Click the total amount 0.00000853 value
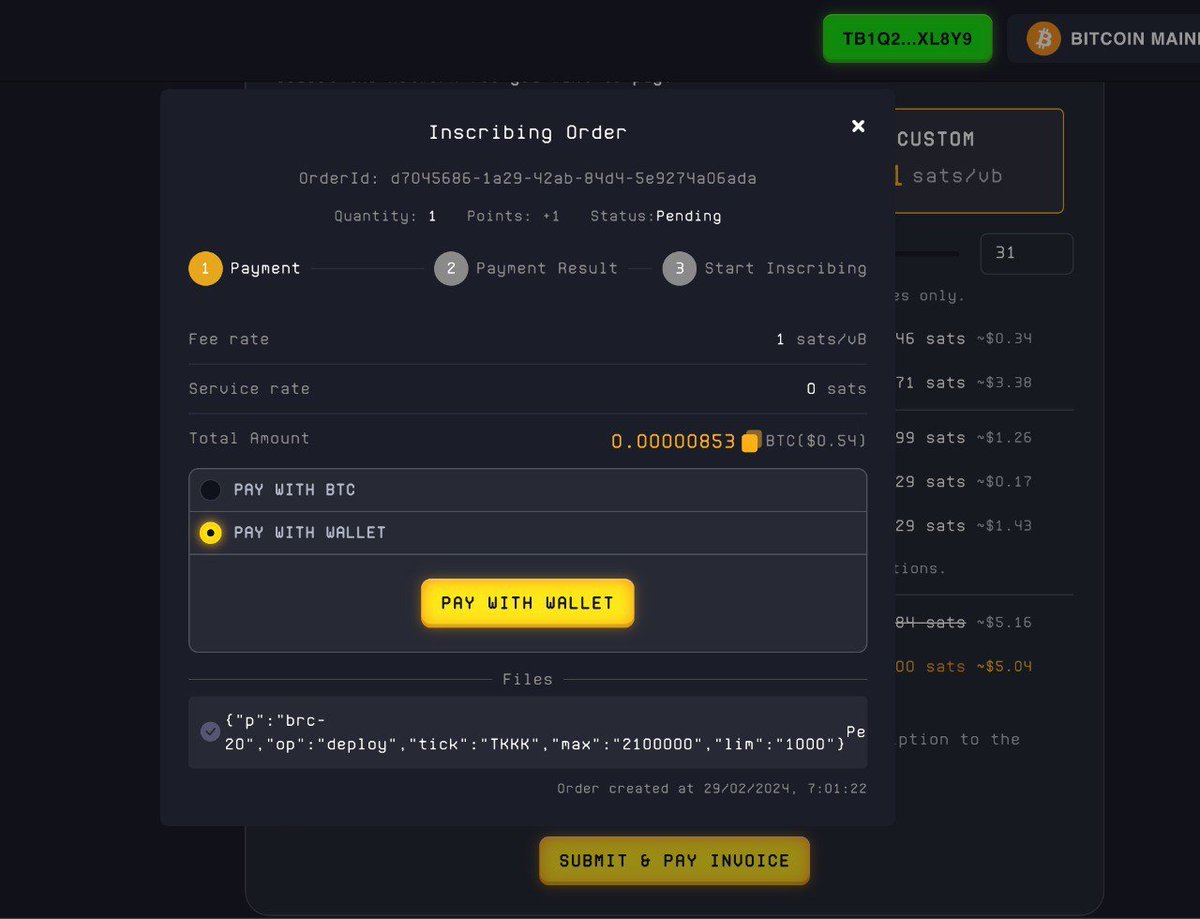Image resolution: width=1200 pixels, height=919 pixels. click(x=673, y=441)
